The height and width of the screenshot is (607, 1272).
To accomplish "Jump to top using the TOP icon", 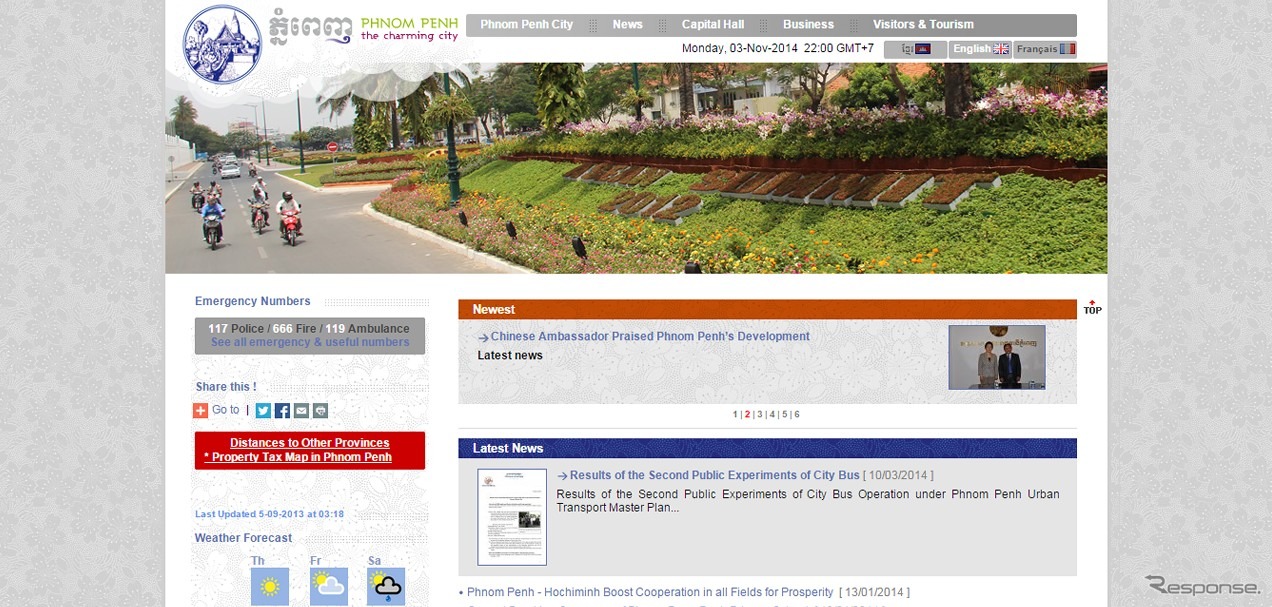I will click(x=1092, y=308).
